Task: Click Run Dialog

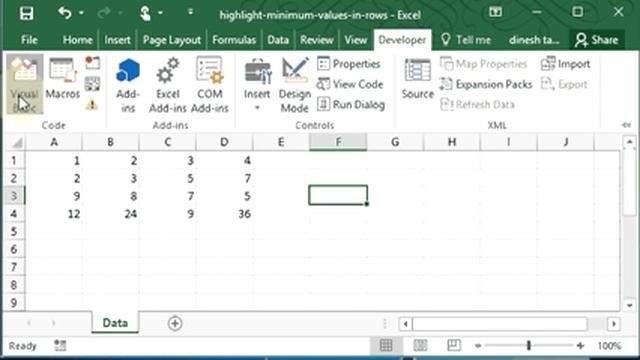Action: tap(351, 104)
